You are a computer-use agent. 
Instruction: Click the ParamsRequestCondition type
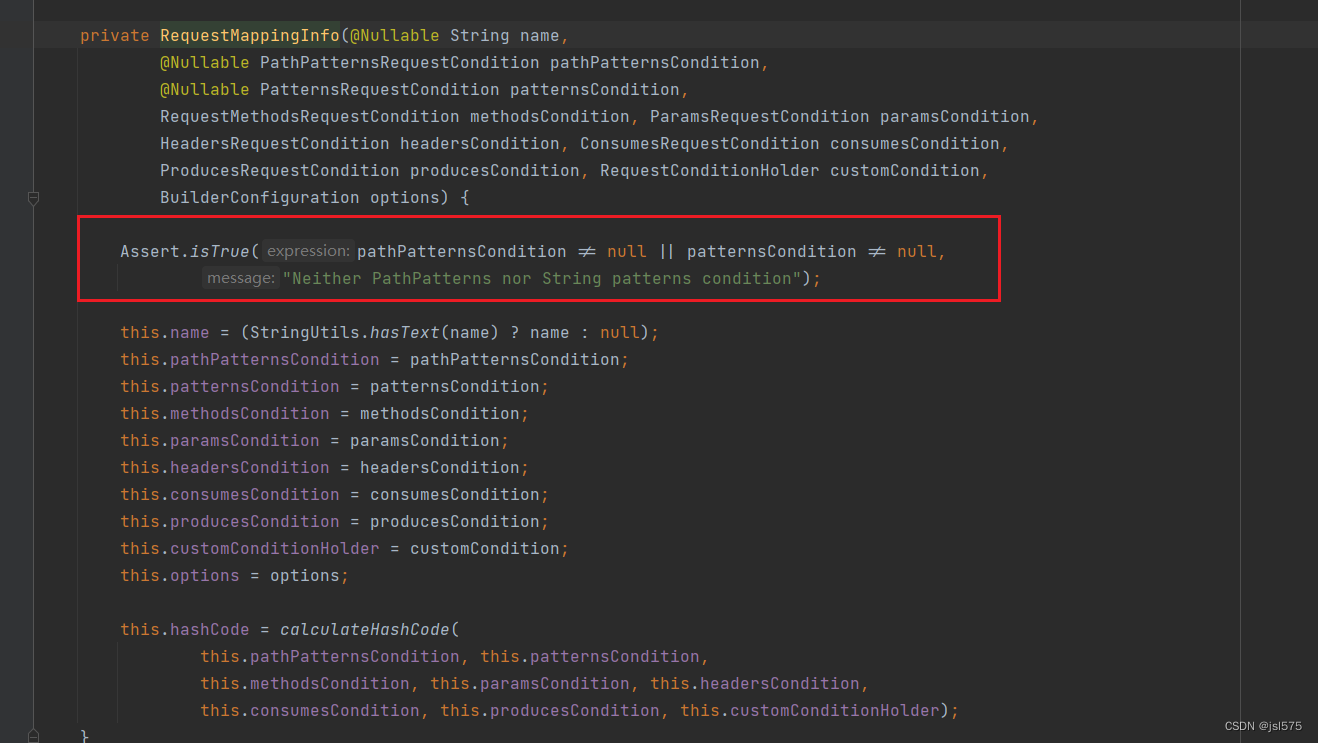pos(760,117)
